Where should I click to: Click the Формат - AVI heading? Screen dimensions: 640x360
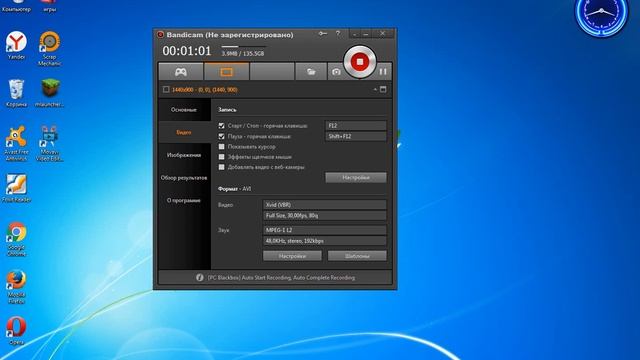click(235, 189)
